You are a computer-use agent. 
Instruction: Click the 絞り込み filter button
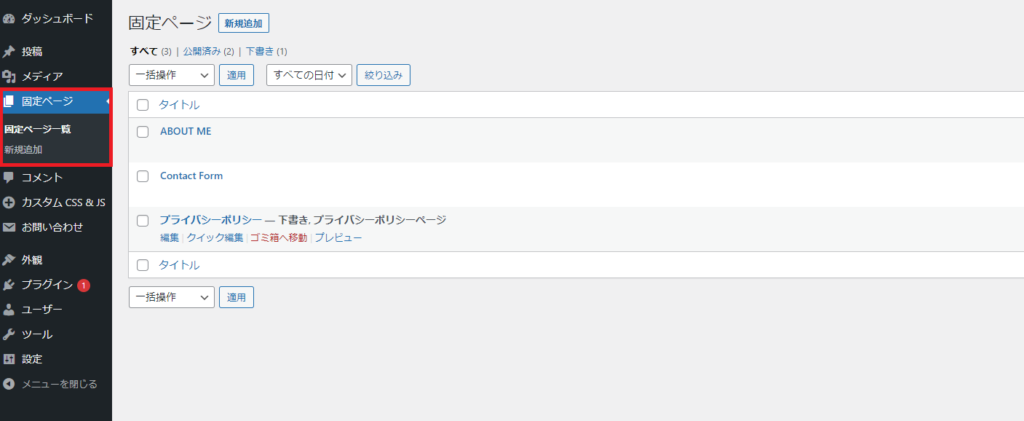[383, 74]
